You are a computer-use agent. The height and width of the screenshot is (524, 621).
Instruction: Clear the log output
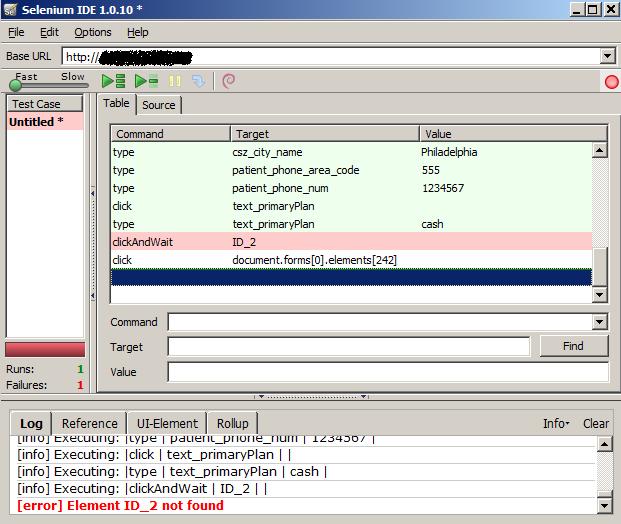tap(596, 423)
